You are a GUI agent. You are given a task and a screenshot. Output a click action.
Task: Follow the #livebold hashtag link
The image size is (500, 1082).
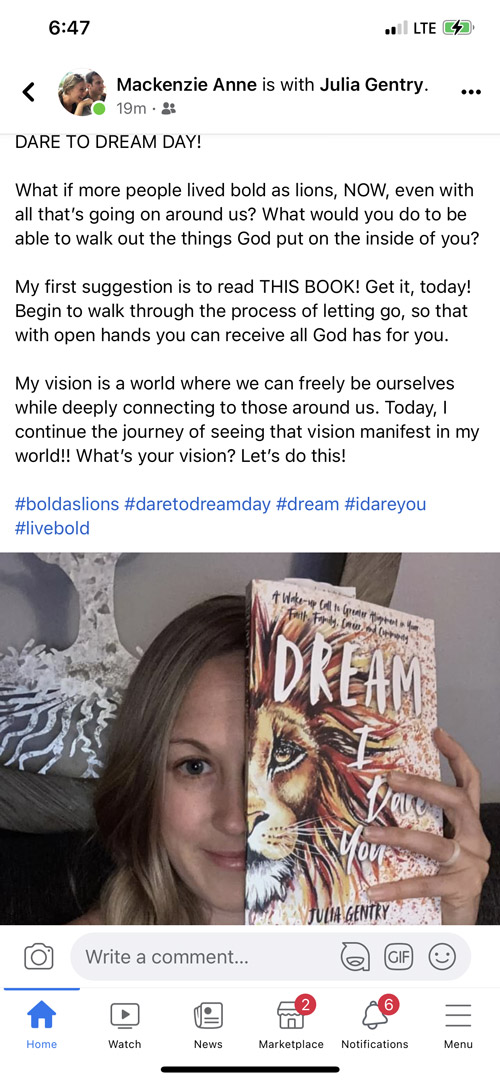click(x=52, y=529)
